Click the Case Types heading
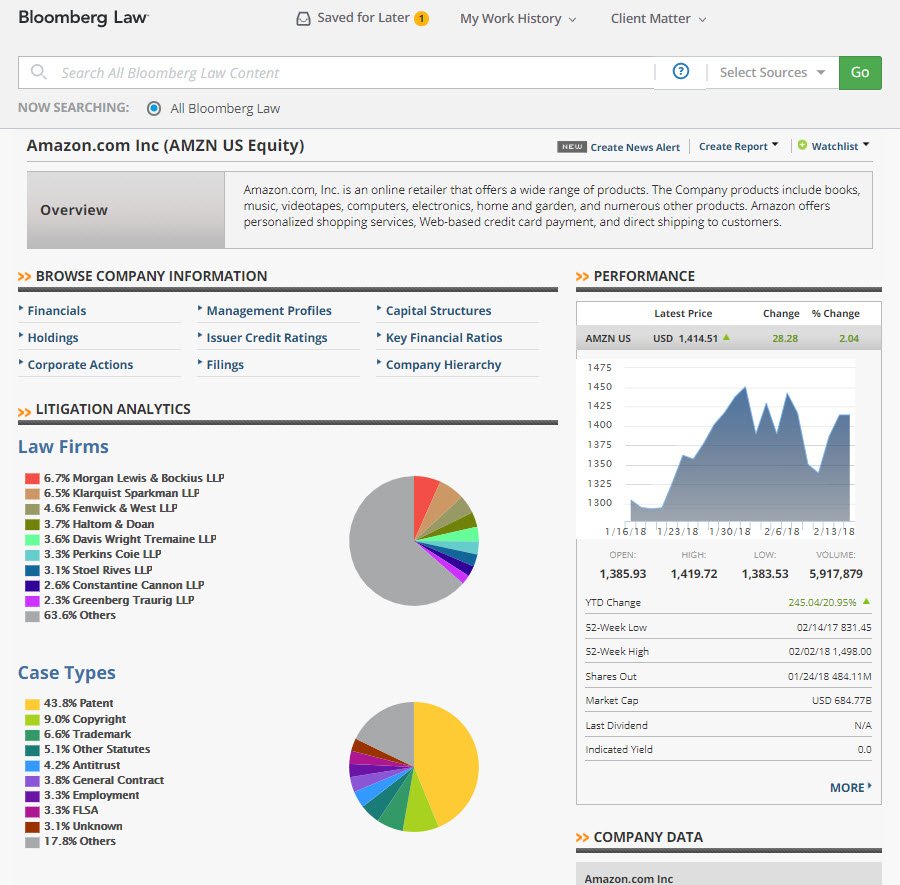 click(67, 673)
